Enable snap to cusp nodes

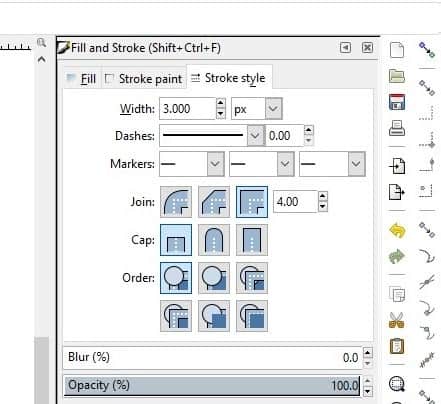(x=427, y=307)
